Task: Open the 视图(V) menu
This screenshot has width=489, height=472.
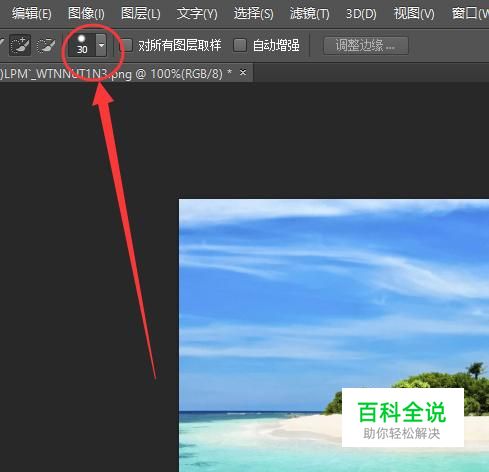Action: point(414,14)
